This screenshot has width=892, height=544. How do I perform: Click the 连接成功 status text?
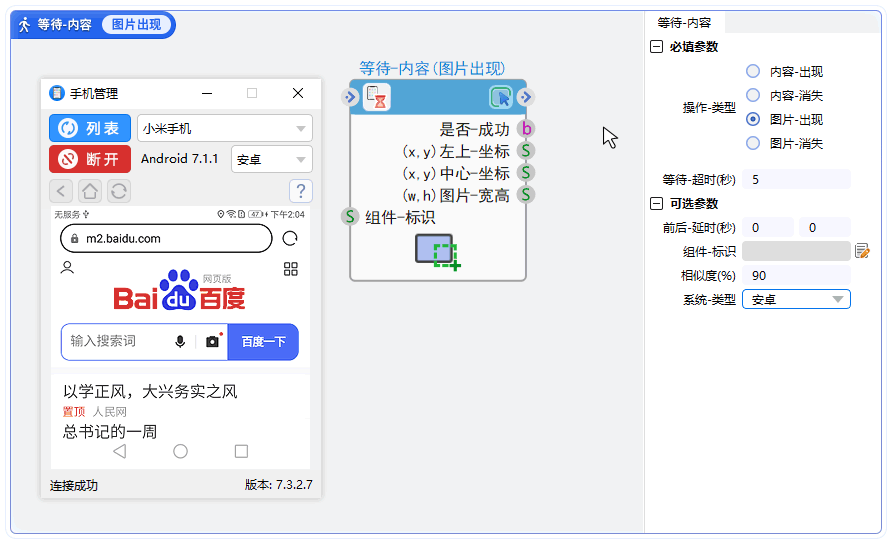(74, 485)
